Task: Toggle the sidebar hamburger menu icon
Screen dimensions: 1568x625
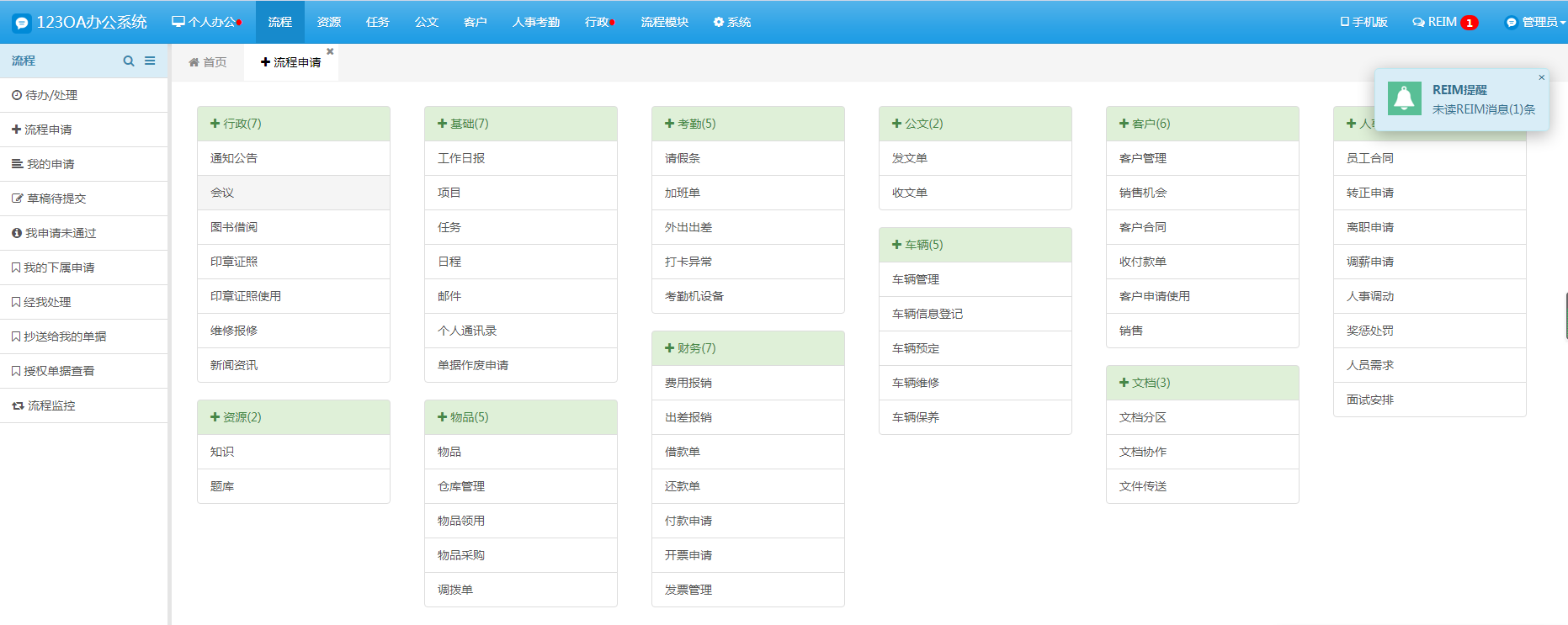Action: coord(150,61)
